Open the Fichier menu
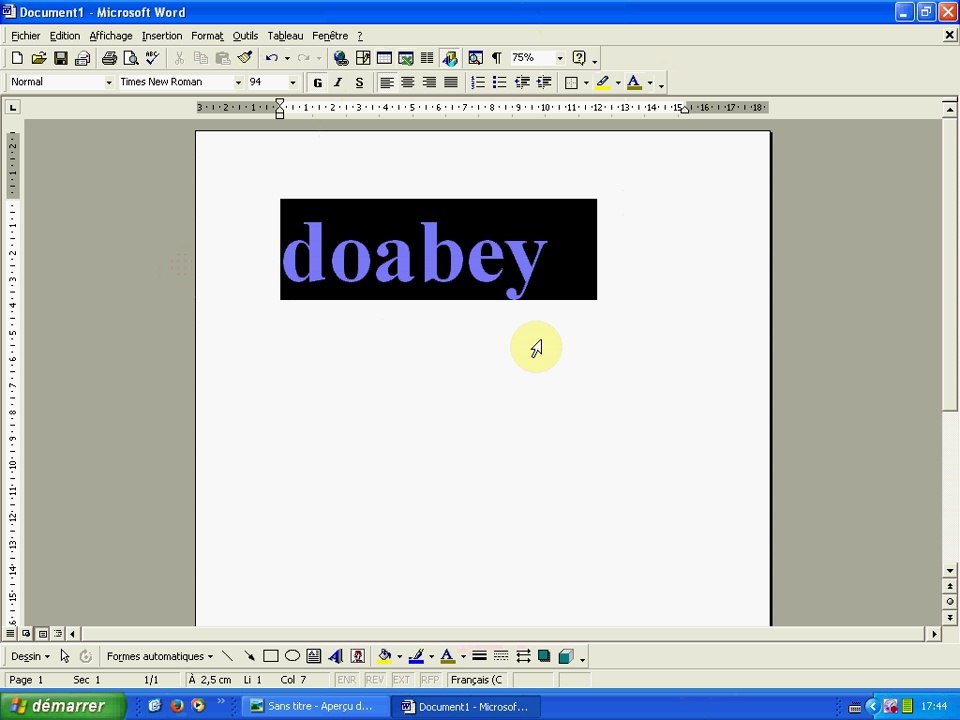This screenshot has height=720, width=960. [x=26, y=36]
